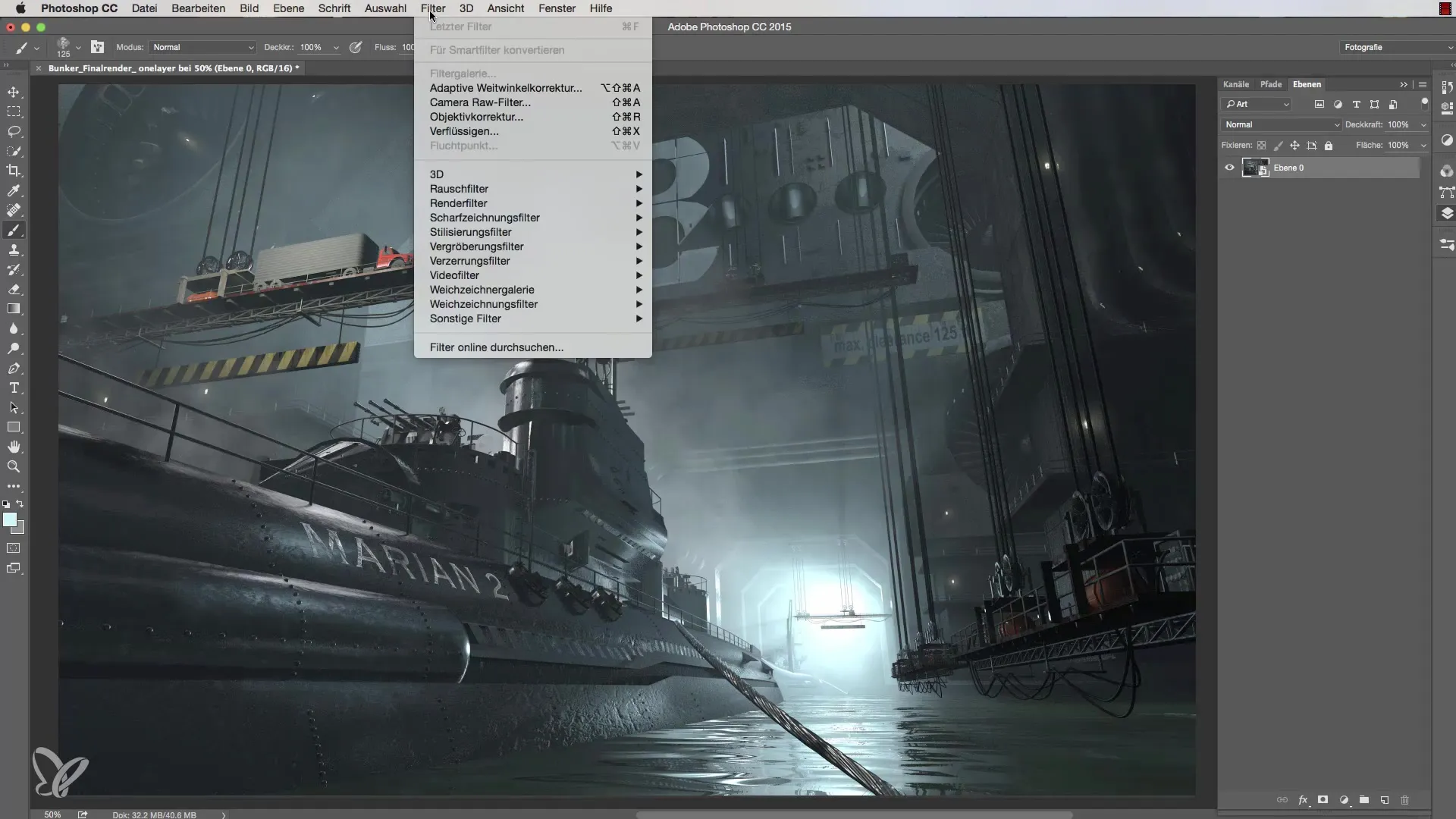Image resolution: width=1456 pixels, height=819 pixels.
Task: Open layer filter Art dropdown
Action: pos(1257,105)
